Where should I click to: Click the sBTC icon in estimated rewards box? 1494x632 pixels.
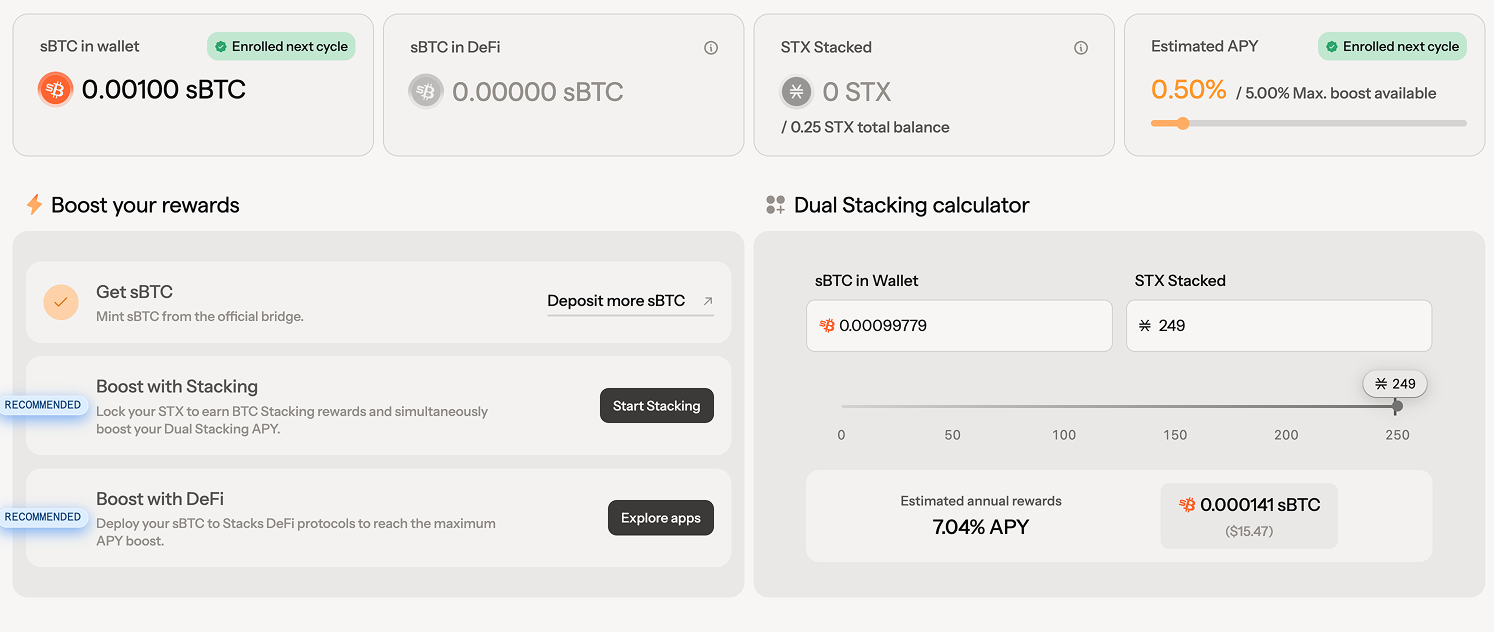[1187, 506]
